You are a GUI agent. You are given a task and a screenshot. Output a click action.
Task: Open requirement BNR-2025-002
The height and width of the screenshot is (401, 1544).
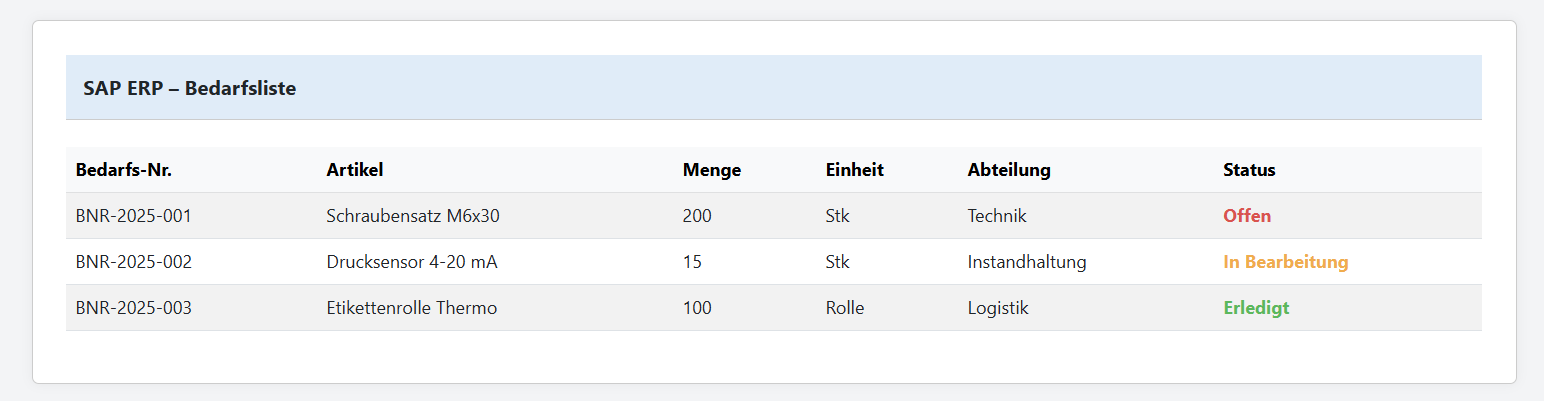pos(134,262)
